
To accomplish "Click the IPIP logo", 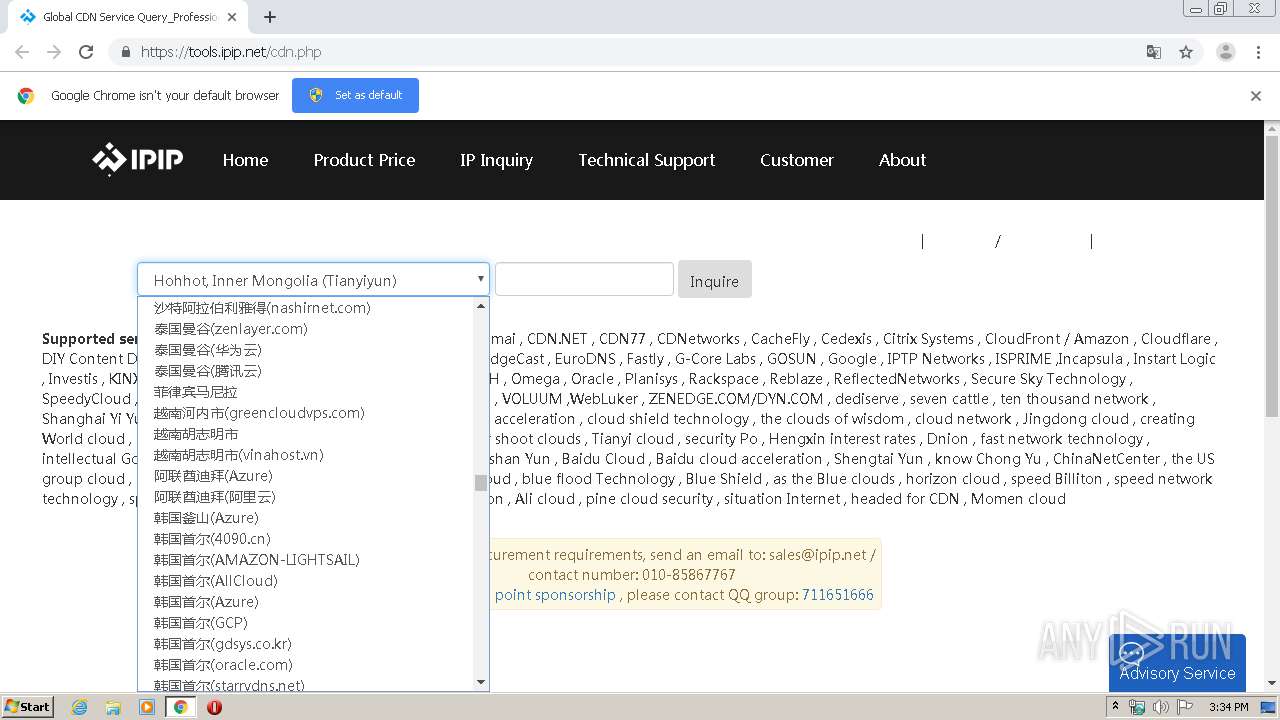I will [x=137, y=160].
